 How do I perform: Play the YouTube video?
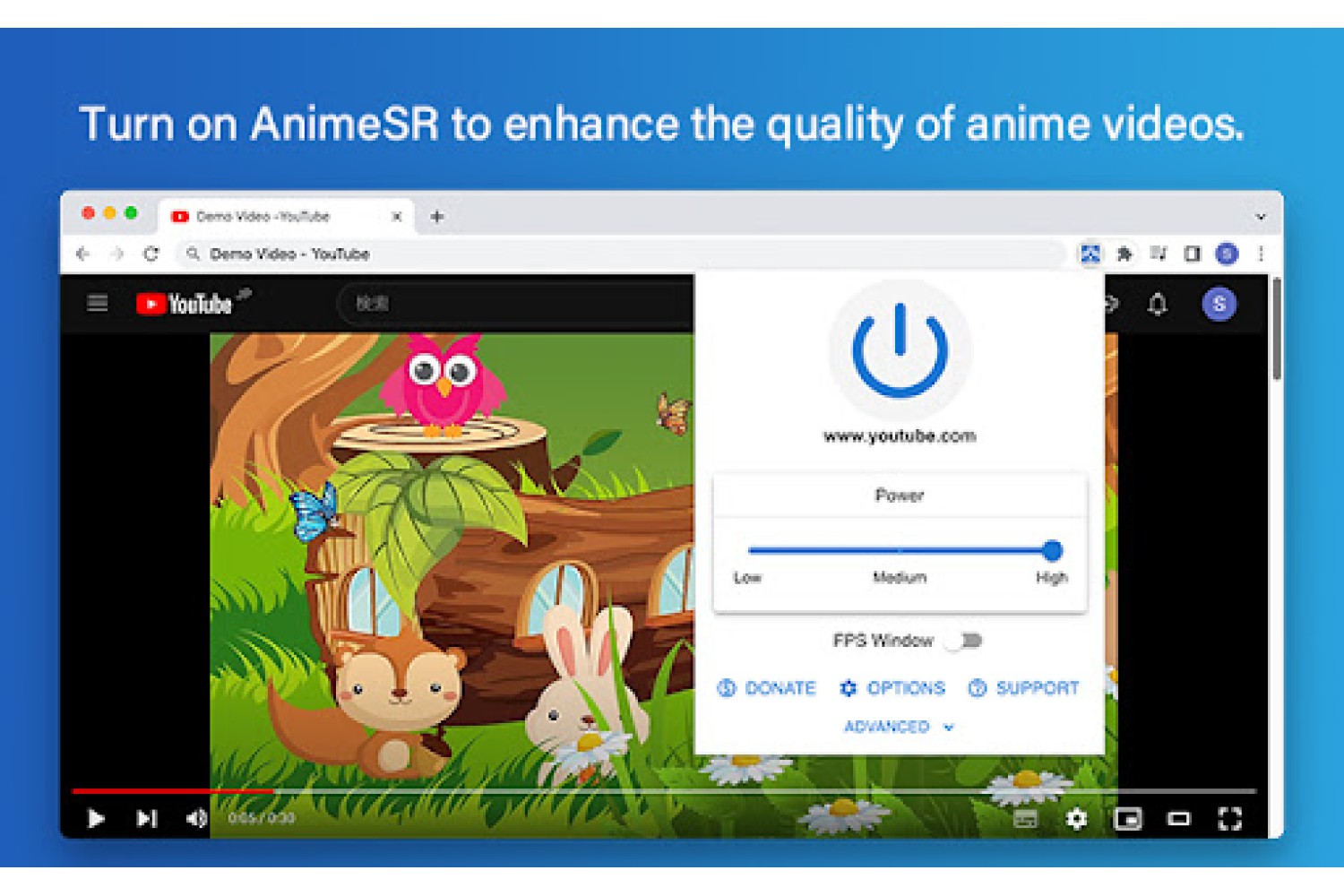click(96, 818)
